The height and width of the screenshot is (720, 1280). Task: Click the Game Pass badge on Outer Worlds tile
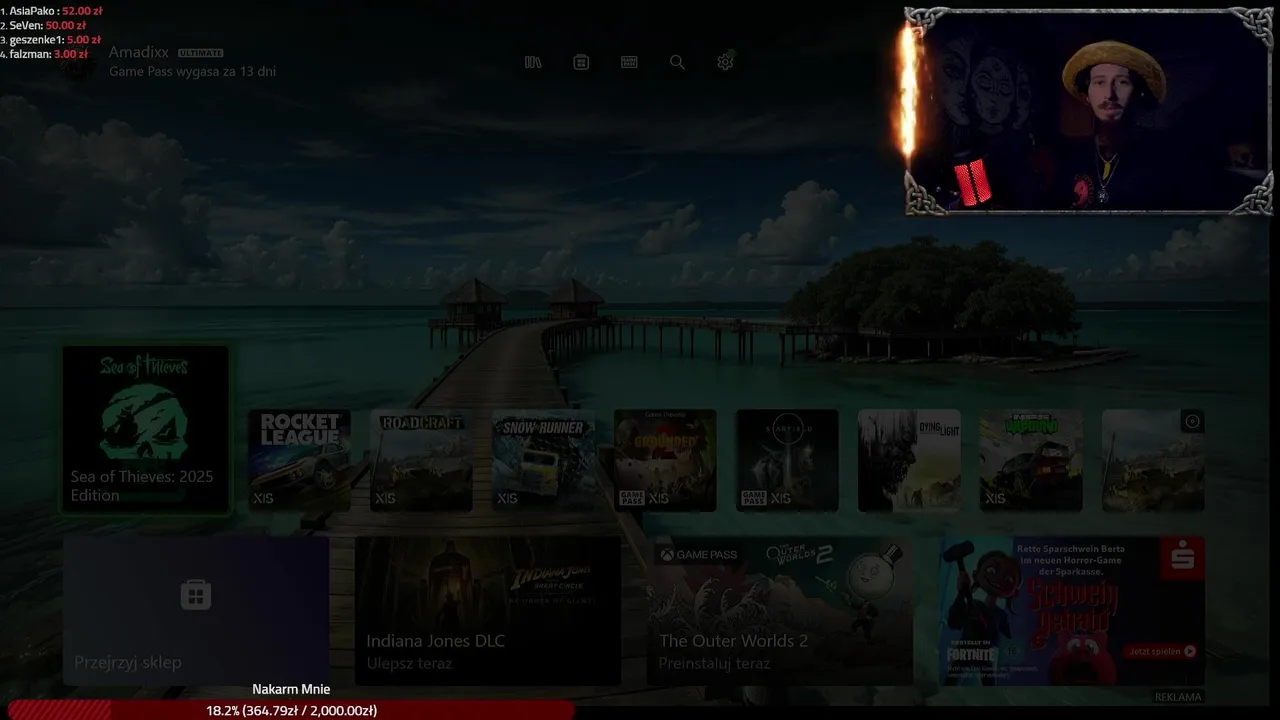click(698, 554)
